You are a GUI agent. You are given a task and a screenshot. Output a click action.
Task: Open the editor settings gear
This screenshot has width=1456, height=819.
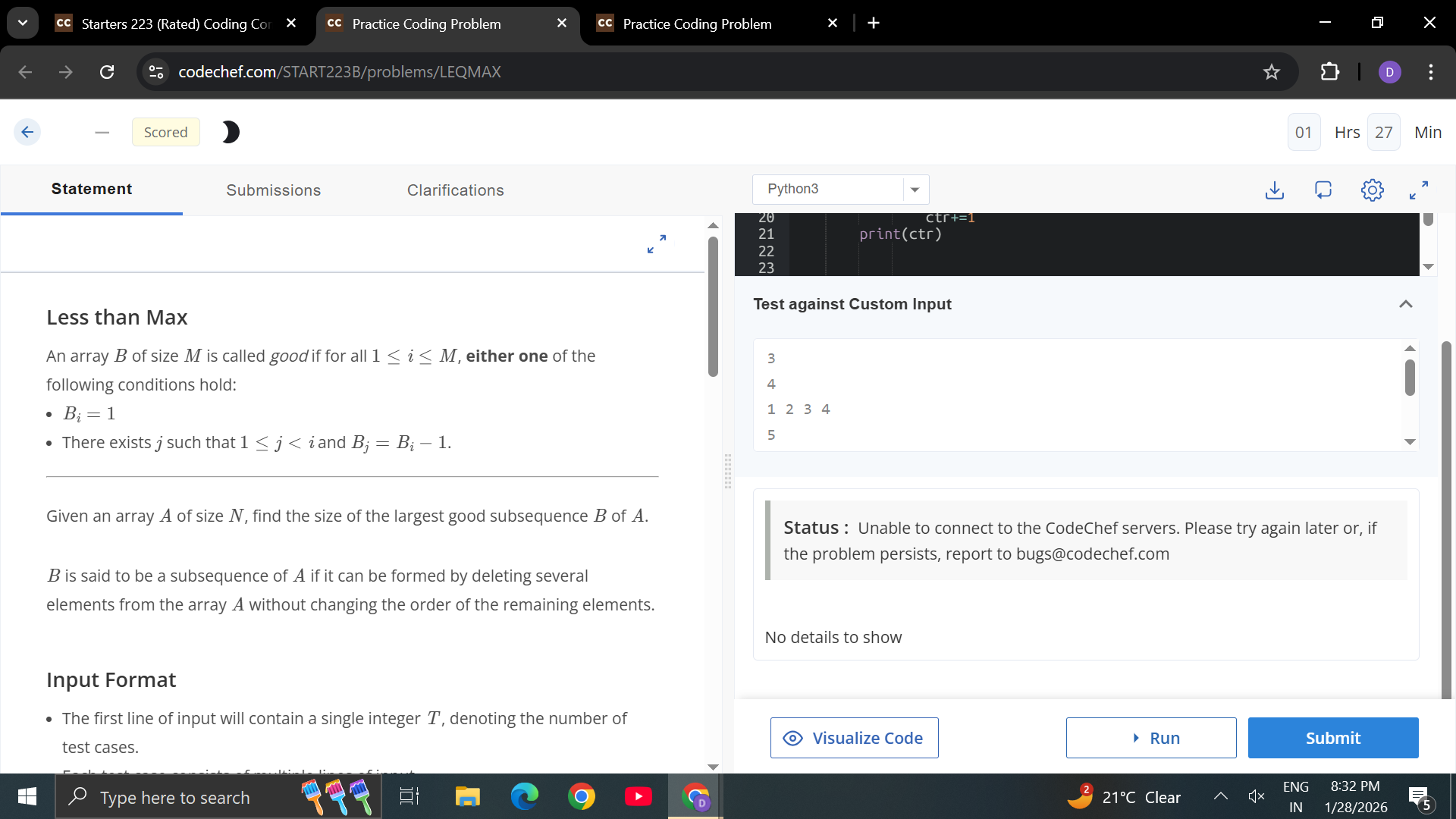[x=1372, y=190]
